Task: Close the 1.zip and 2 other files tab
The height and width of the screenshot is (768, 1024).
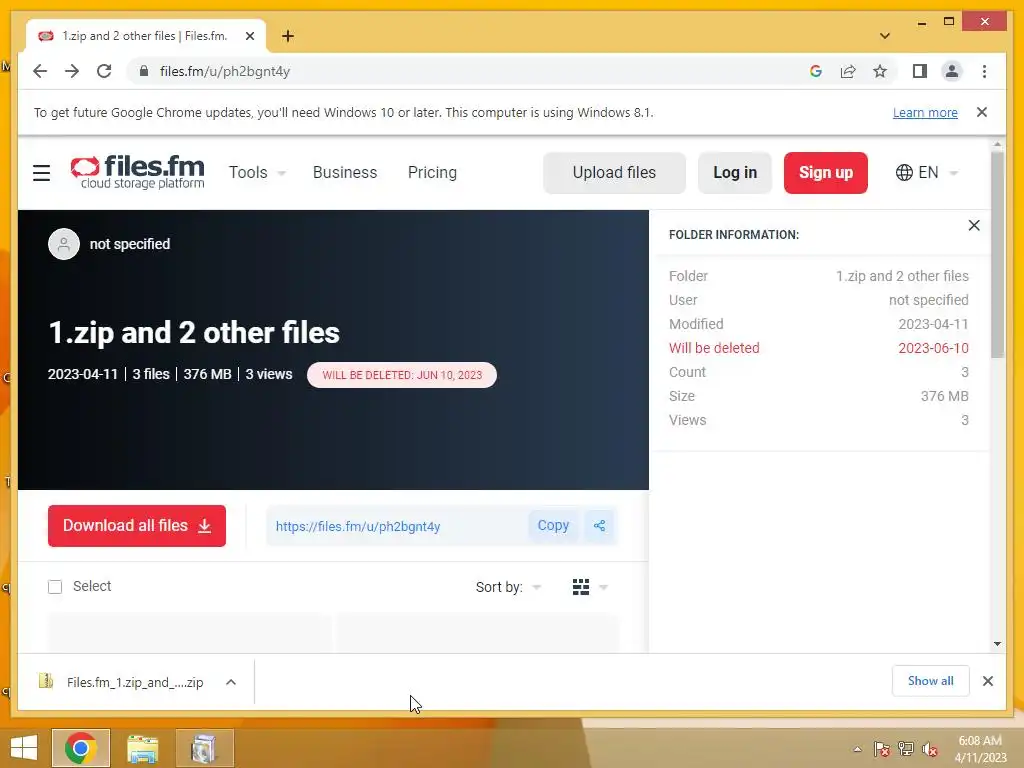Action: tap(249, 36)
